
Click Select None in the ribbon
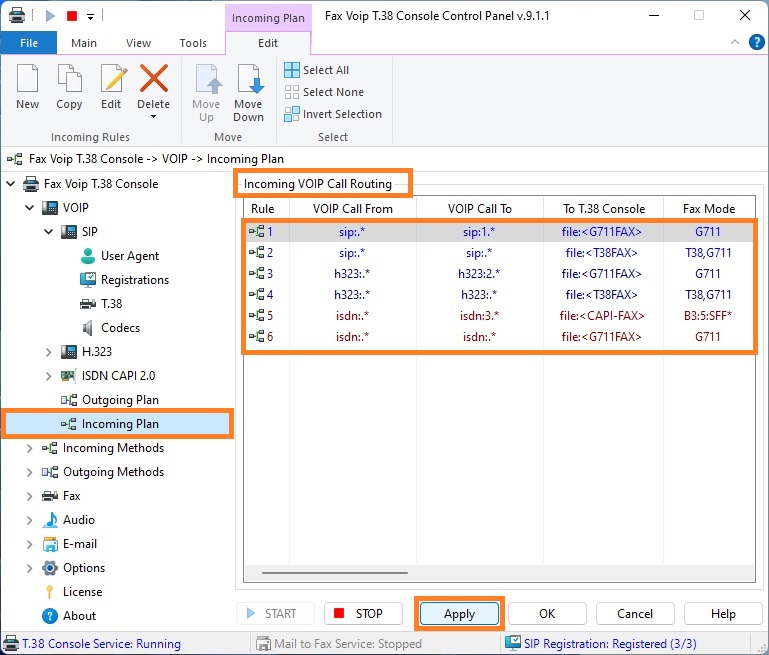point(324,92)
